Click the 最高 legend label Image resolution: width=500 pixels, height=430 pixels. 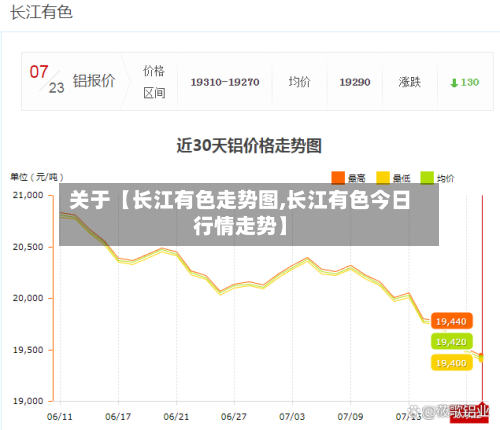pyautogui.click(x=357, y=179)
